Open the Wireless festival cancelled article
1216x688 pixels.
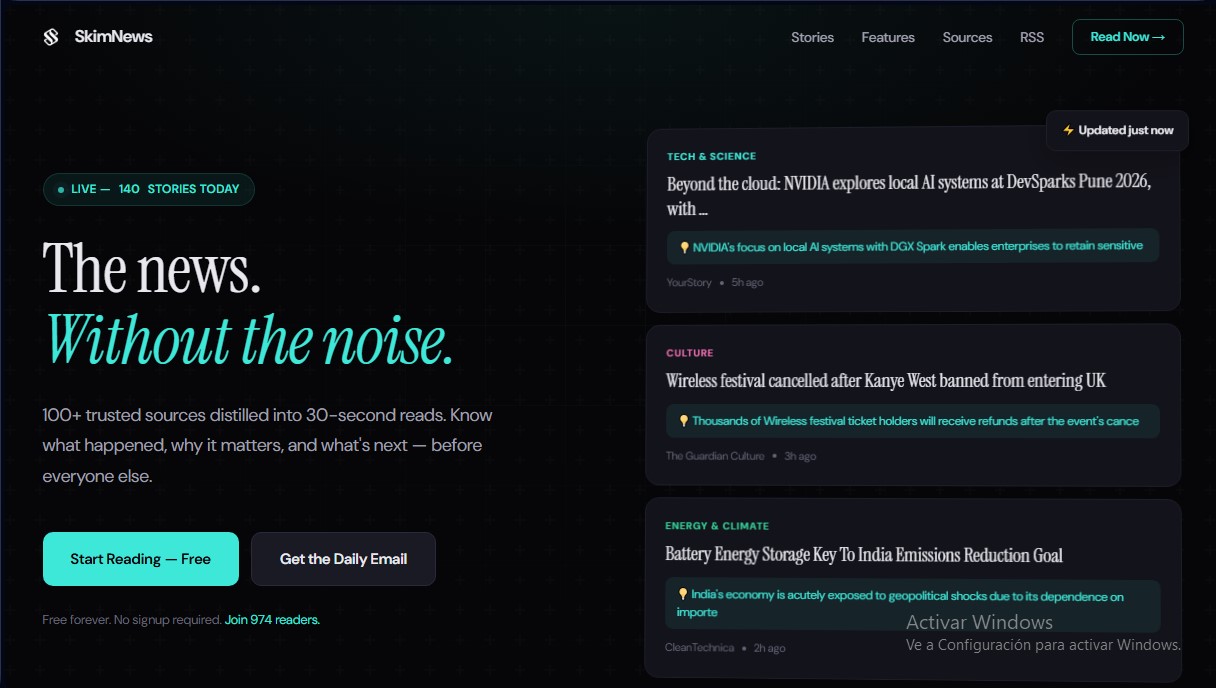pyautogui.click(x=885, y=381)
